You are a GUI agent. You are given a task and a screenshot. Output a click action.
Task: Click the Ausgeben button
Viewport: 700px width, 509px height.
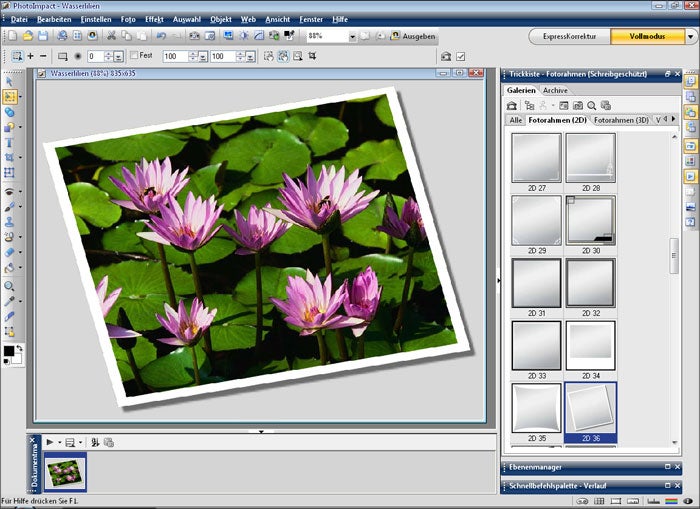(412, 36)
